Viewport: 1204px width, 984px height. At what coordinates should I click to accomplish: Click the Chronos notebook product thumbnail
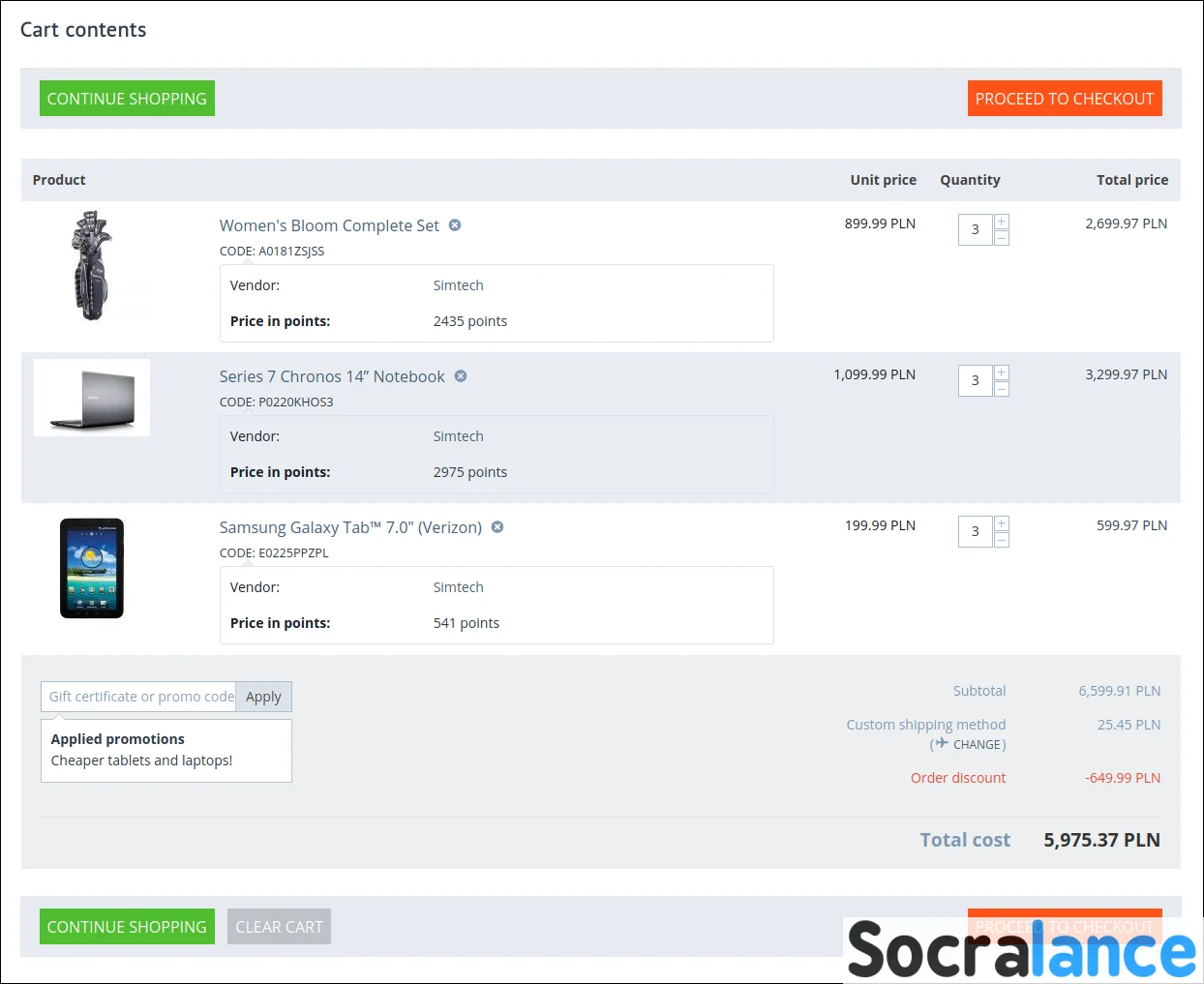pos(92,398)
